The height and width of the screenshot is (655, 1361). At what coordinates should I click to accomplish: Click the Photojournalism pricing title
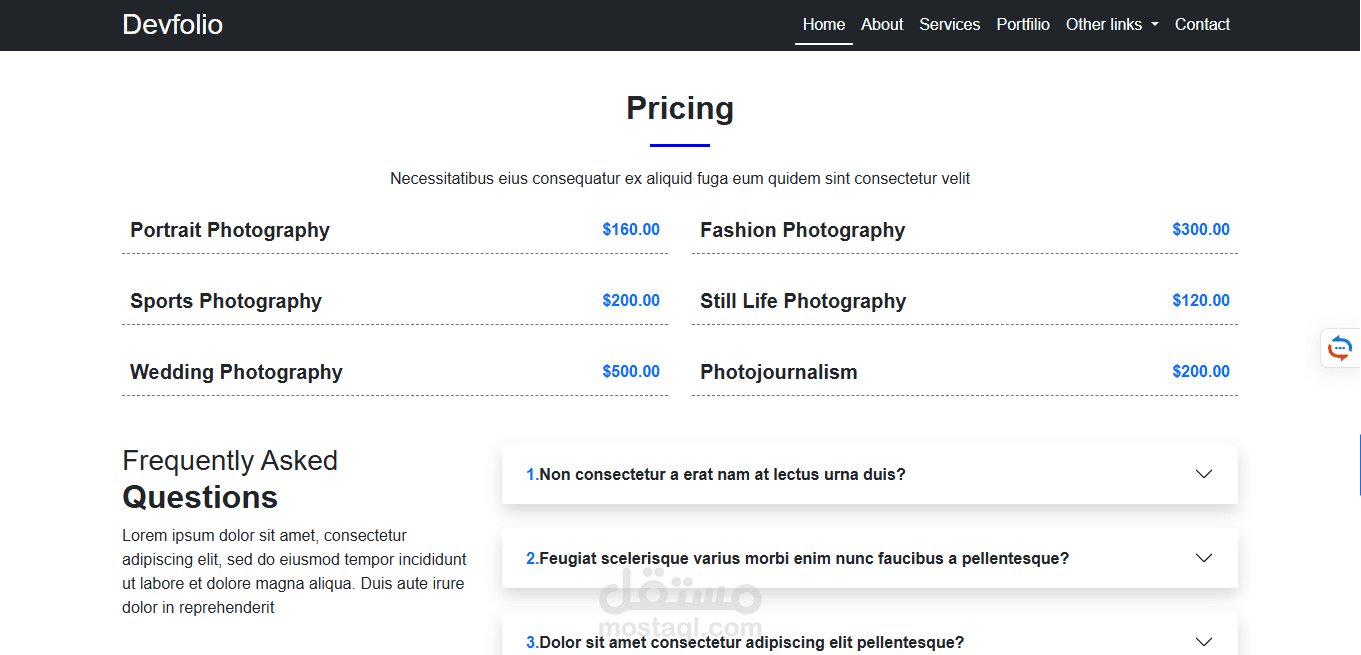[x=779, y=372]
